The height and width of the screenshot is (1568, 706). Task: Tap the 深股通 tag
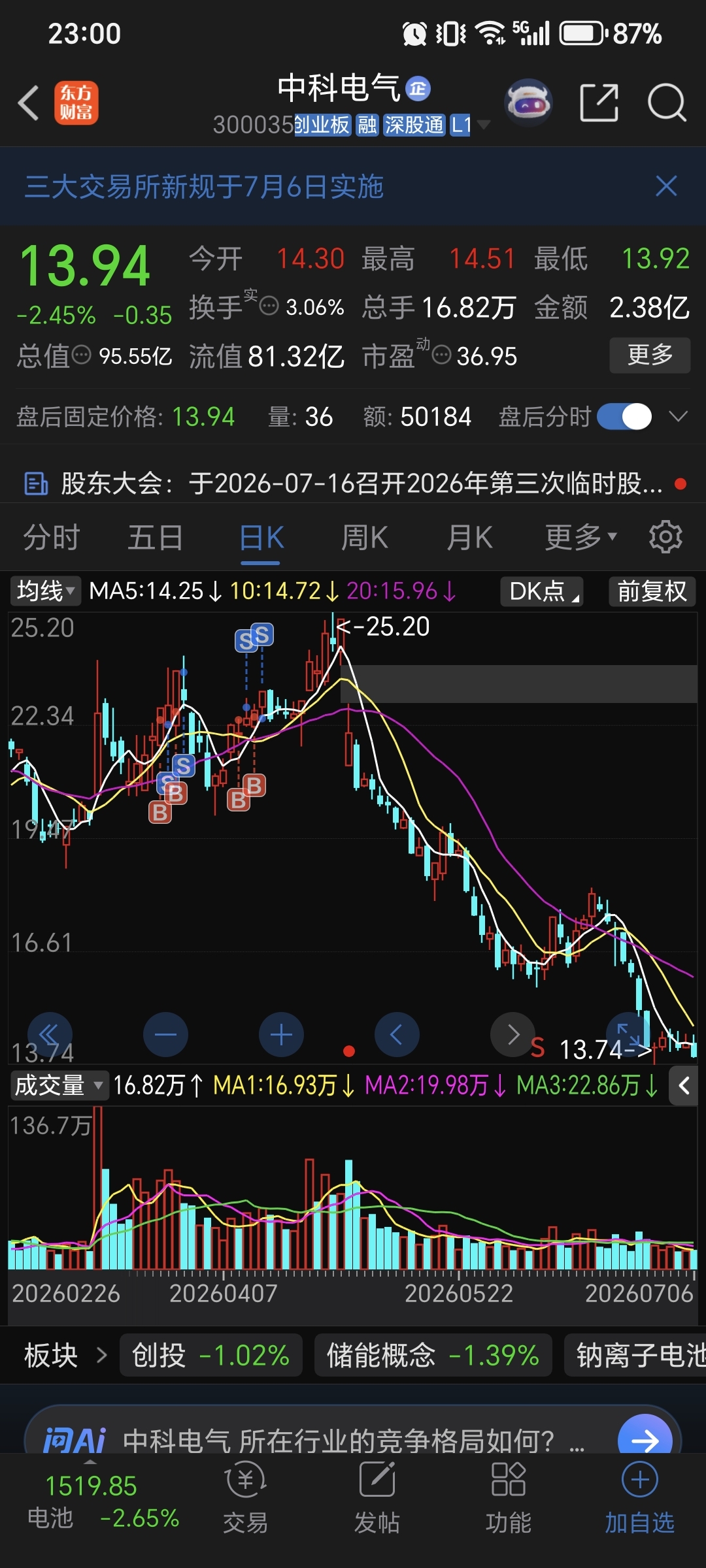[414, 125]
